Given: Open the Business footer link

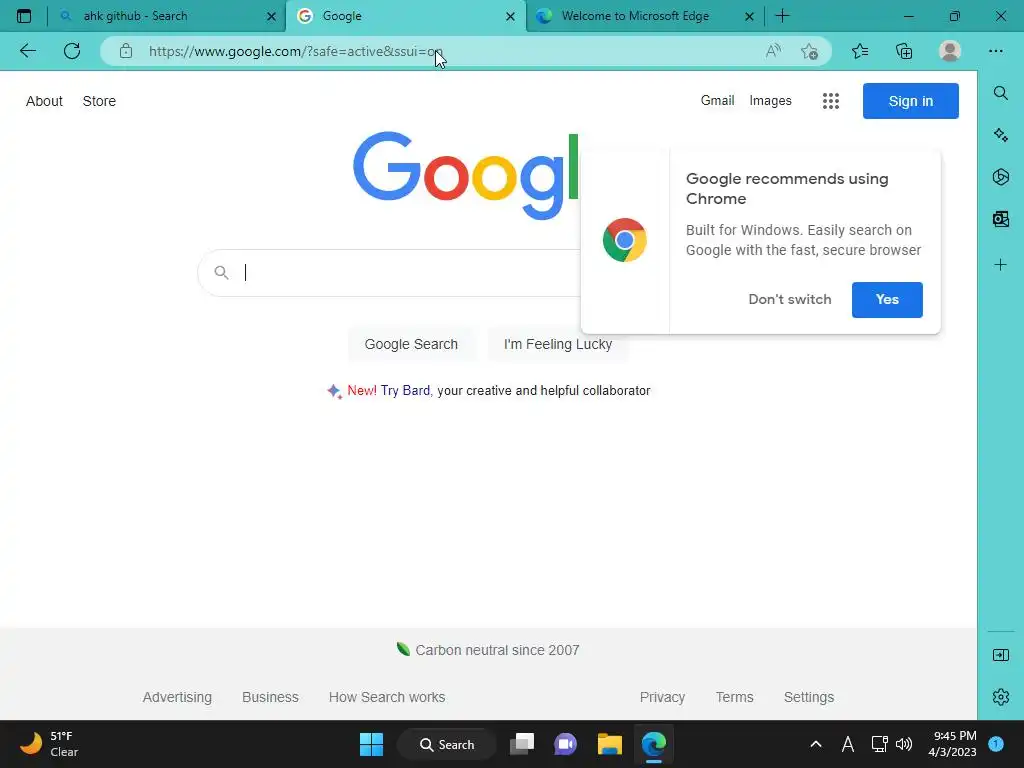Looking at the screenshot, I should (270, 697).
